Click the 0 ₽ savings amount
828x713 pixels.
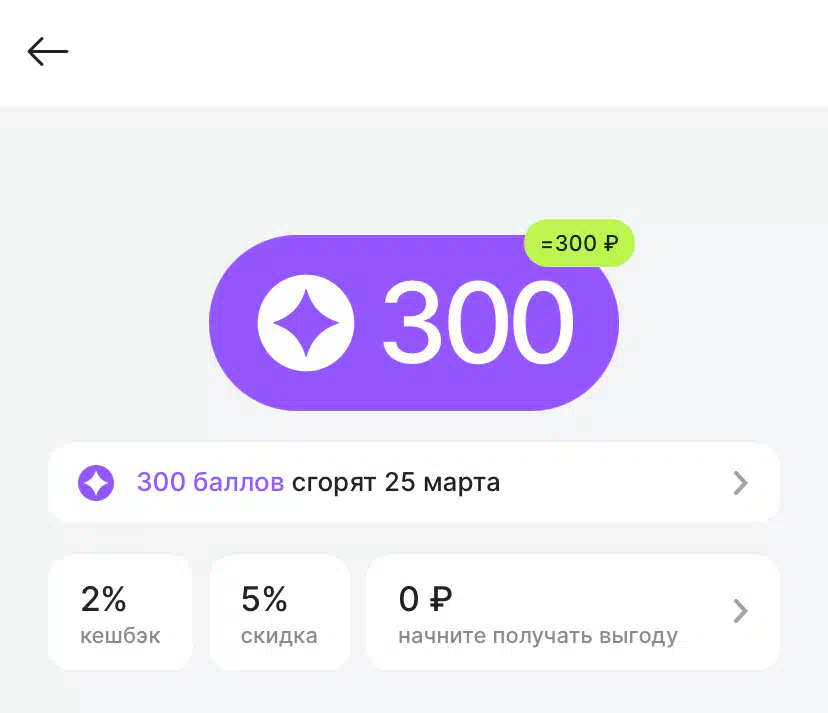point(426,599)
